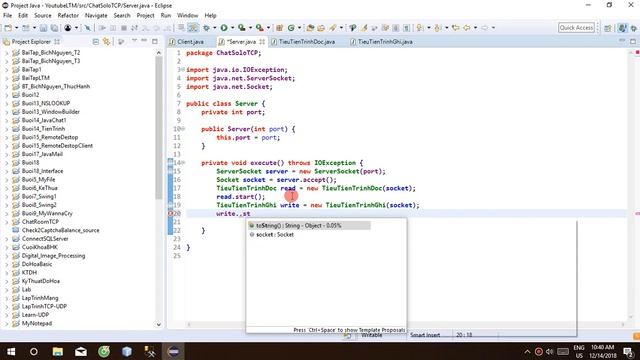Run the program with green Run icon
The image size is (640, 360).
click(224, 28)
